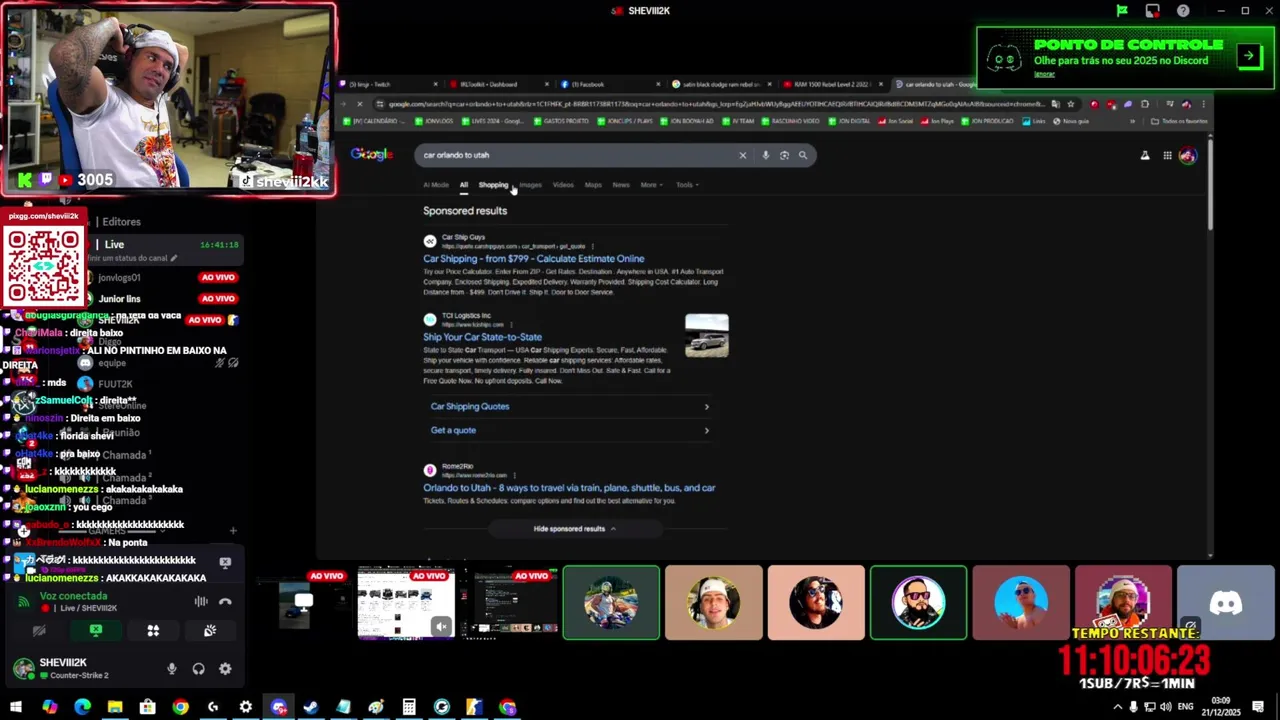
Task: Disconnect from voice call
Action: 225,601
